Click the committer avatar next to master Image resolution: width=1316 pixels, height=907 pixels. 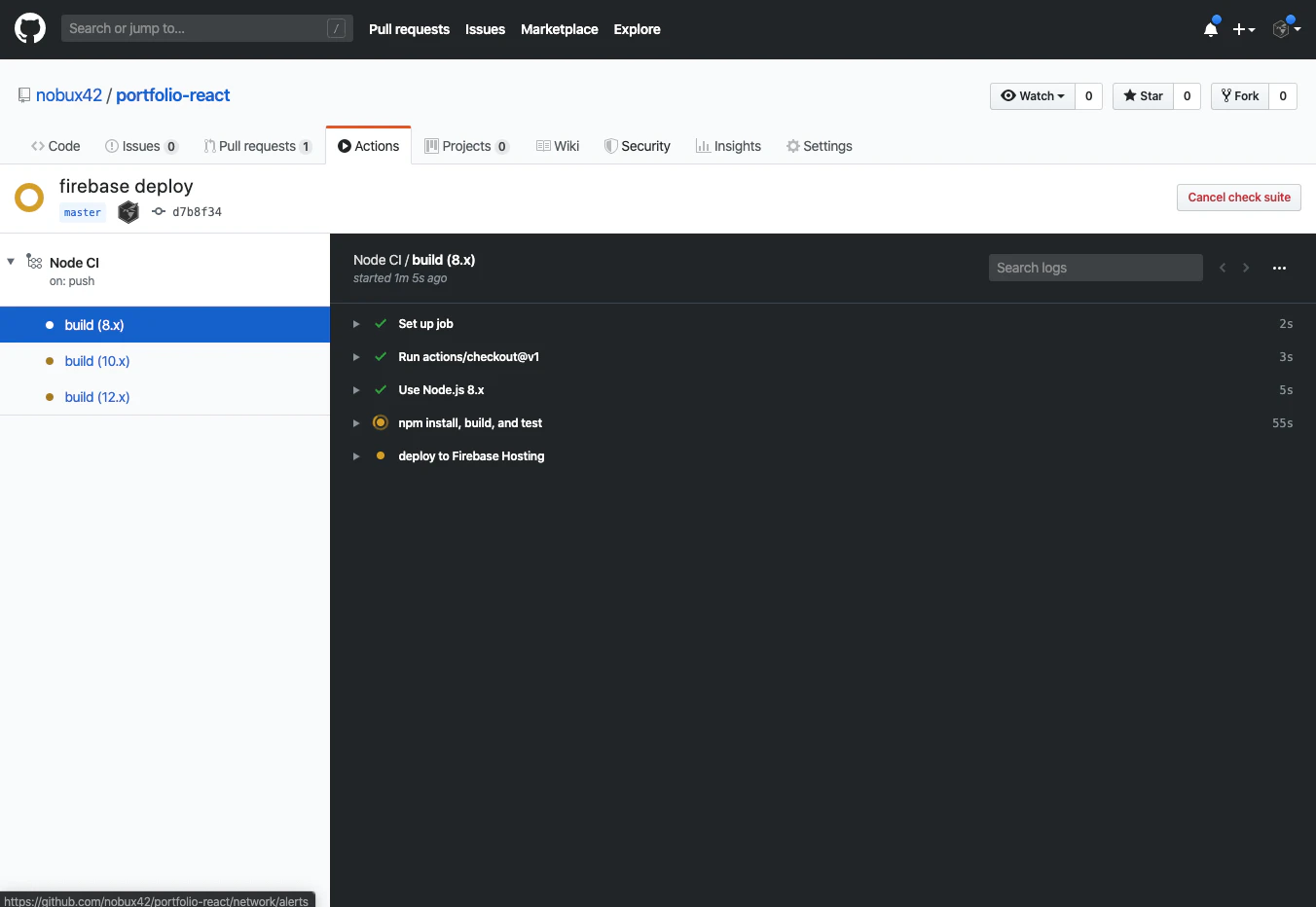tap(128, 212)
